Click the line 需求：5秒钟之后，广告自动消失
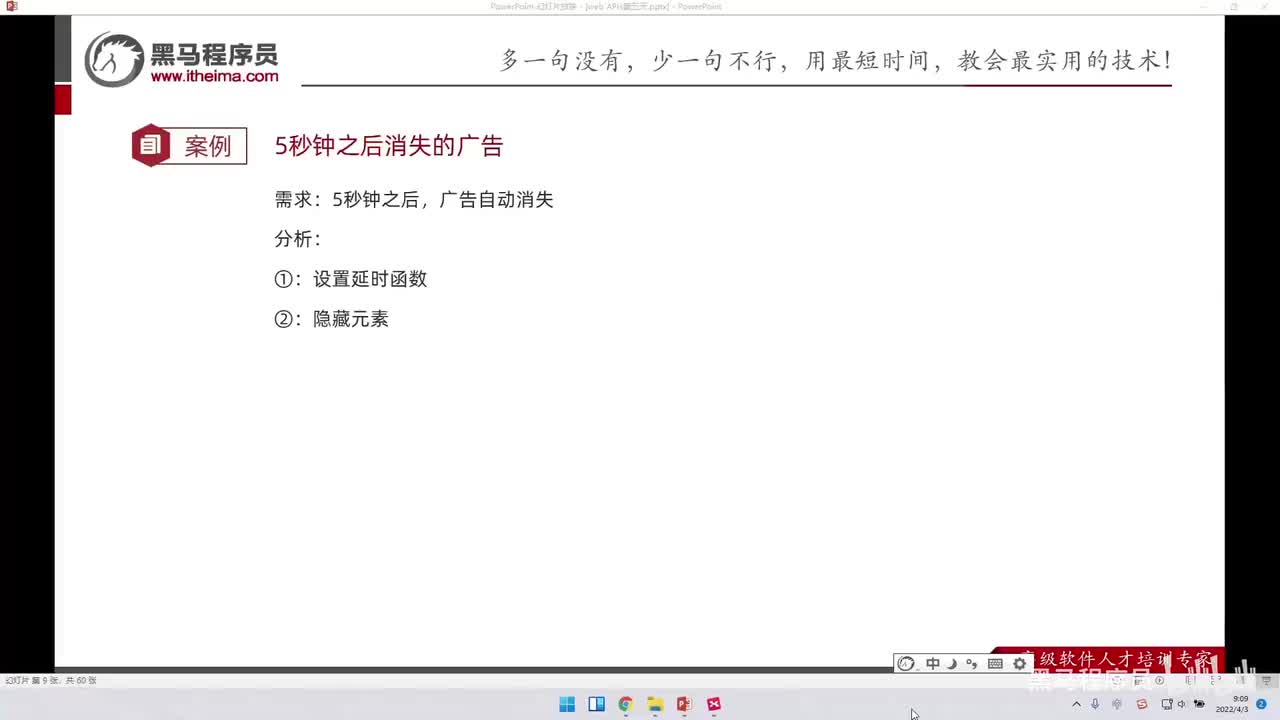 tap(414, 199)
